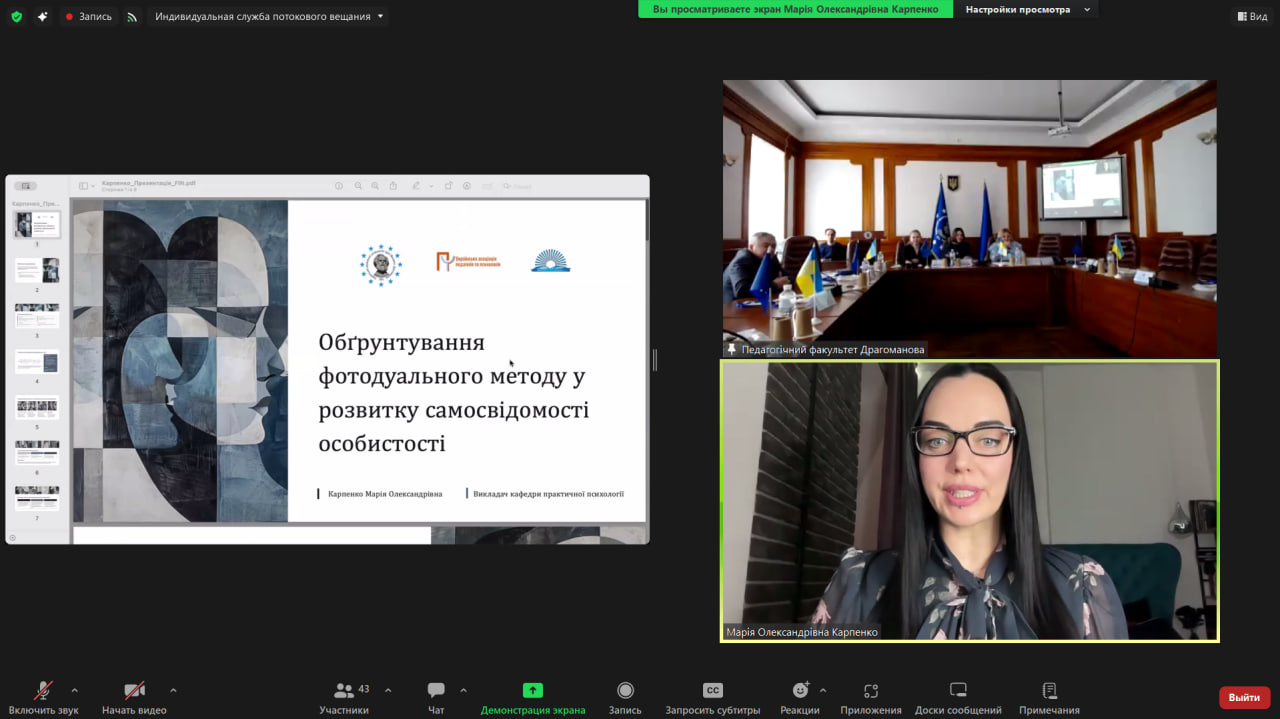The image size is (1280, 719).
Task: Open the Чат panel
Action: click(x=435, y=695)
